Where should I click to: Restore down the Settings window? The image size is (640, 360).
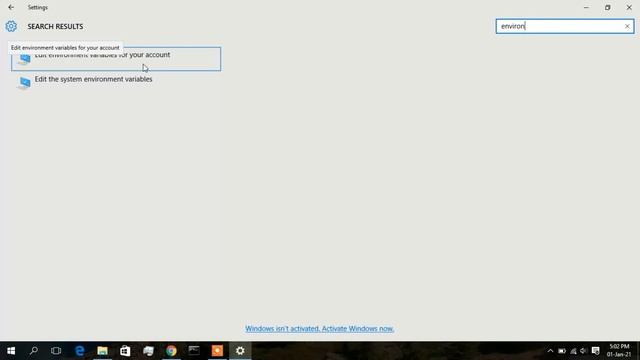(x=608, y=7)
